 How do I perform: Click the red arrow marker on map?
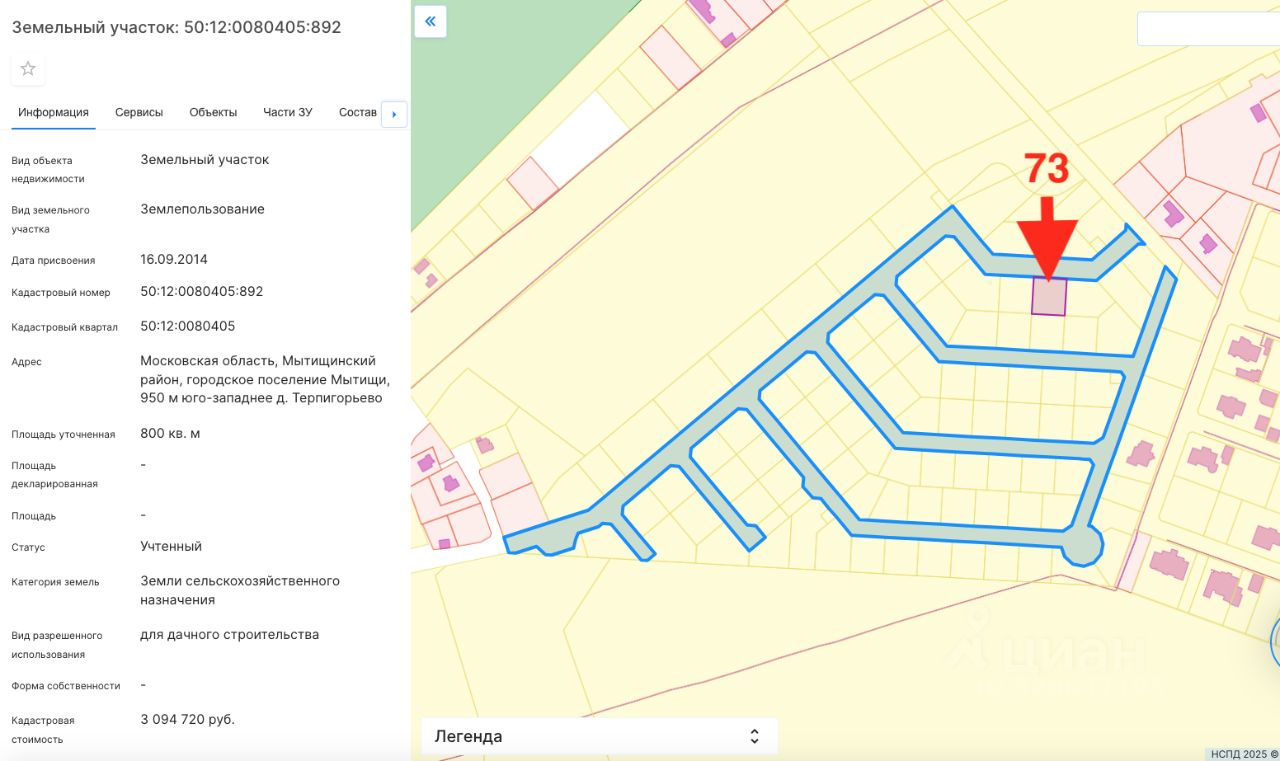pos(1047,236)
